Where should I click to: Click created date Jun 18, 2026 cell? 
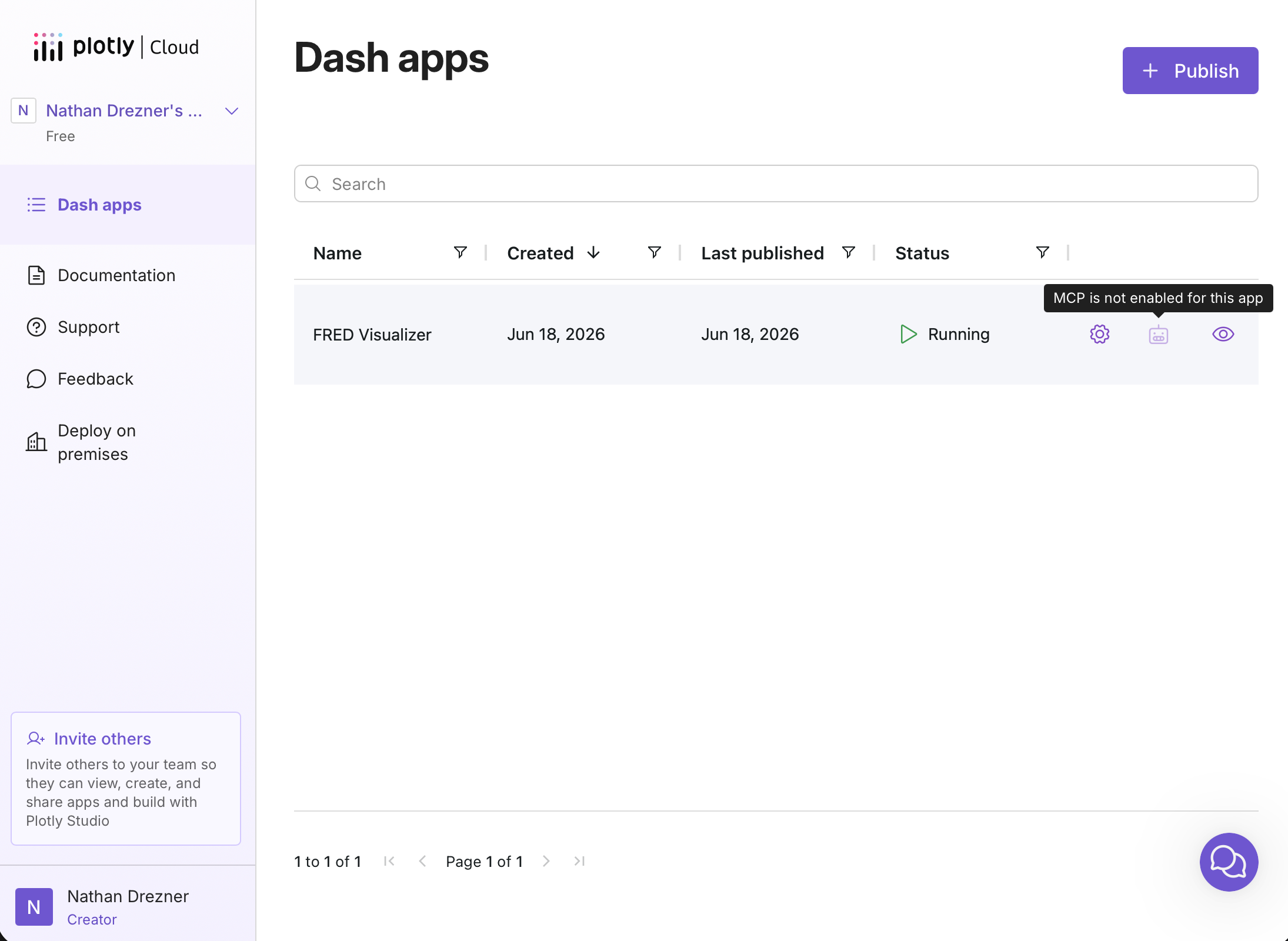[x=556, y=334]
